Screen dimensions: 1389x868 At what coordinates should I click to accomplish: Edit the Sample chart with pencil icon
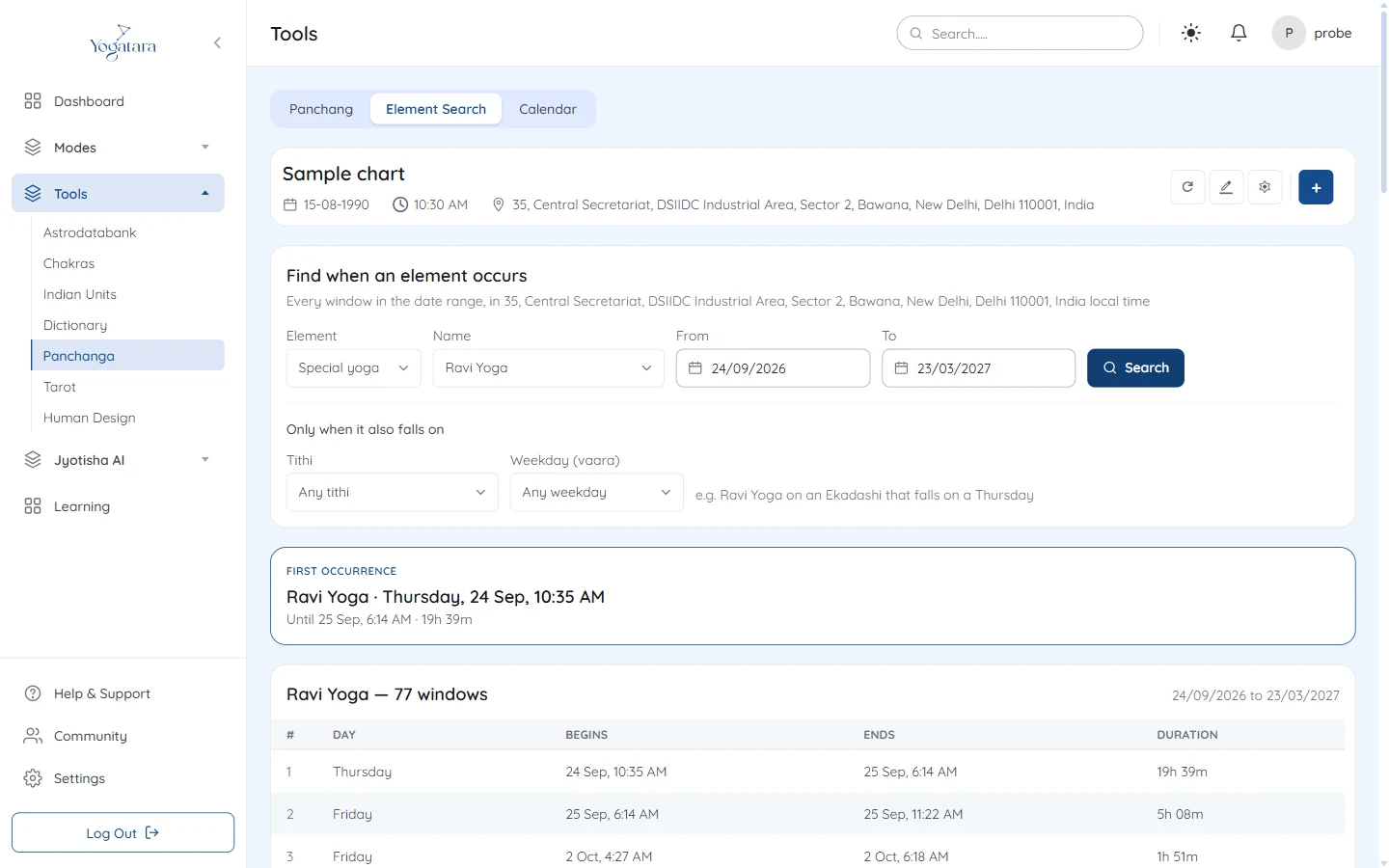click(1226, 187)
